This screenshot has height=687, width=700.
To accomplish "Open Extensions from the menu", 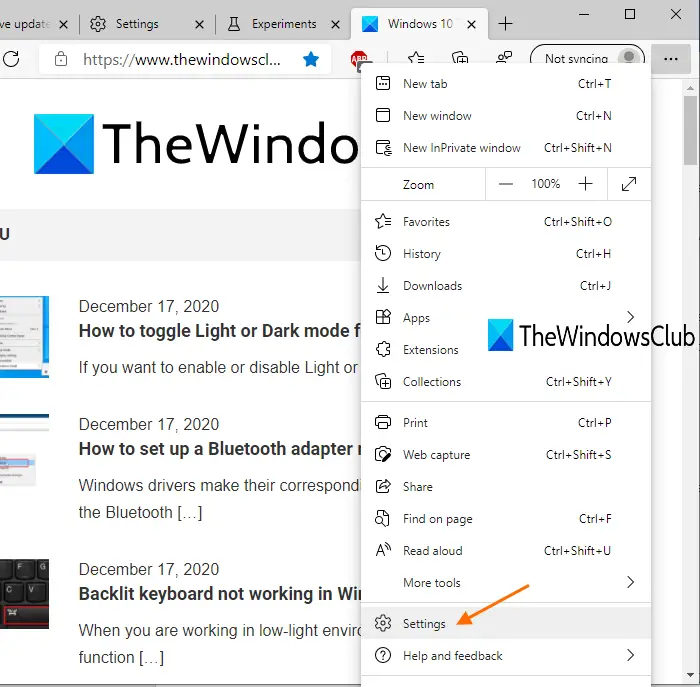I will (506, 350).
